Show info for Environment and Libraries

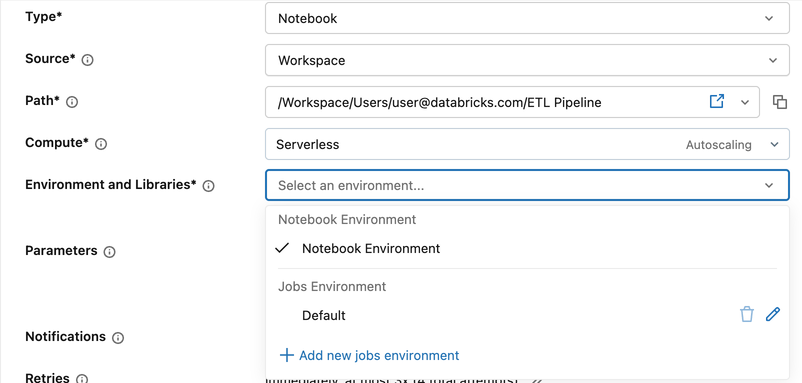pyautogui.click(x=208, y=186)
